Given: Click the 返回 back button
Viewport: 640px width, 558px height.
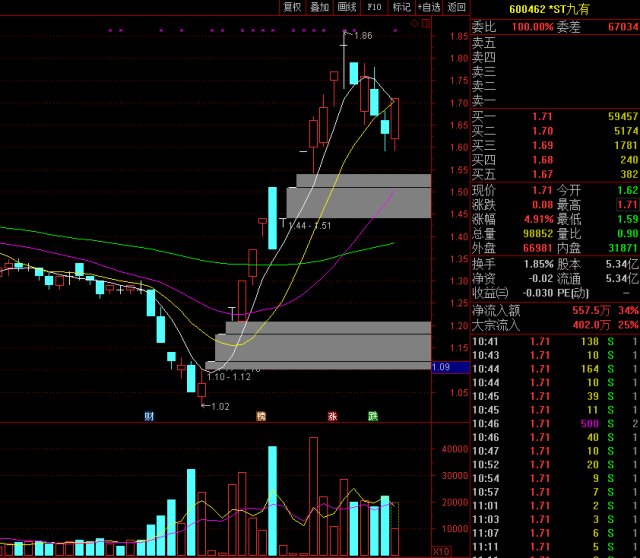Looking at the screenshot, I should [x=456, y=7].
